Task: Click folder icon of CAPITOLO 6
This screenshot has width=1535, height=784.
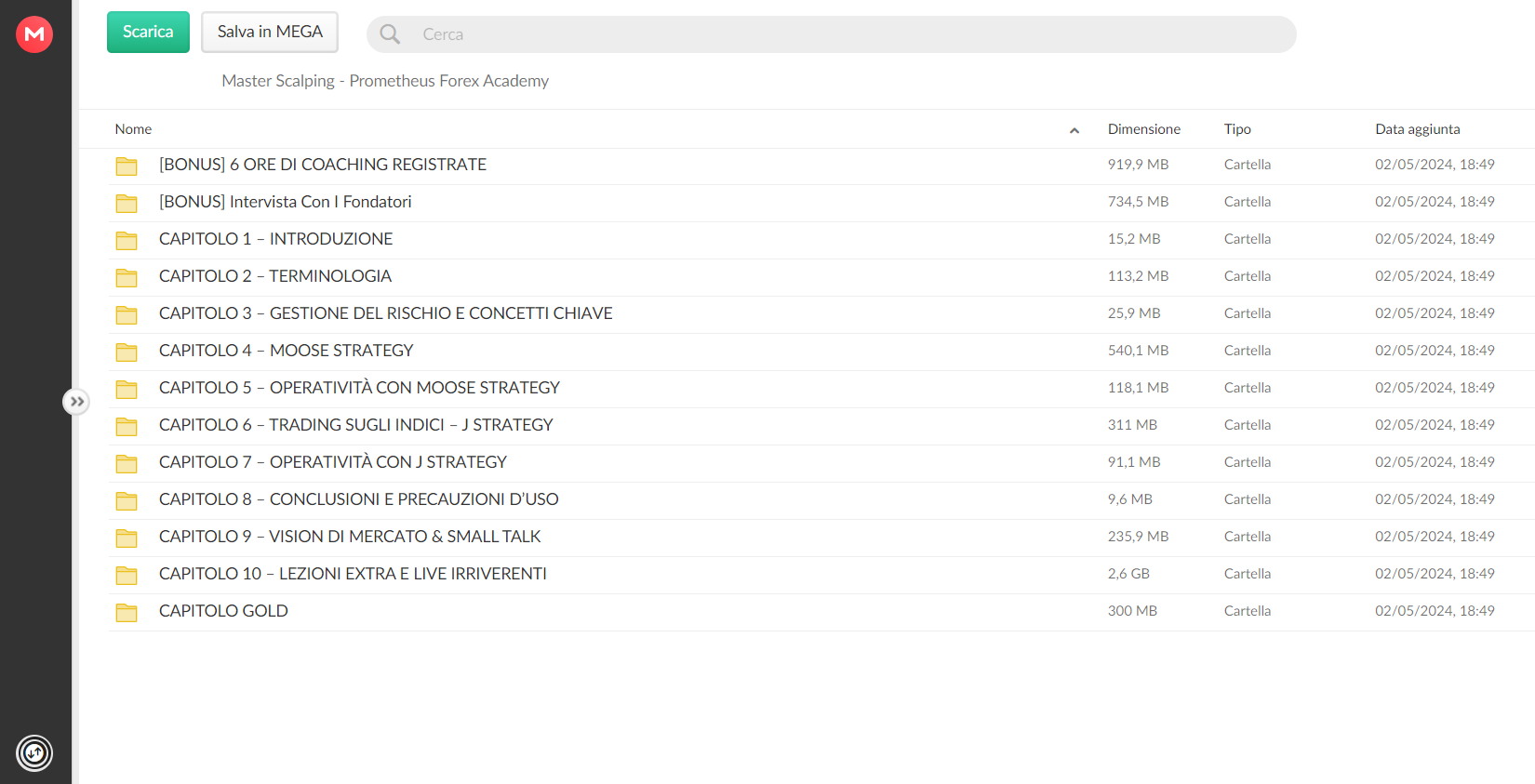Action: pyautogui.click(x=127, y=426)
